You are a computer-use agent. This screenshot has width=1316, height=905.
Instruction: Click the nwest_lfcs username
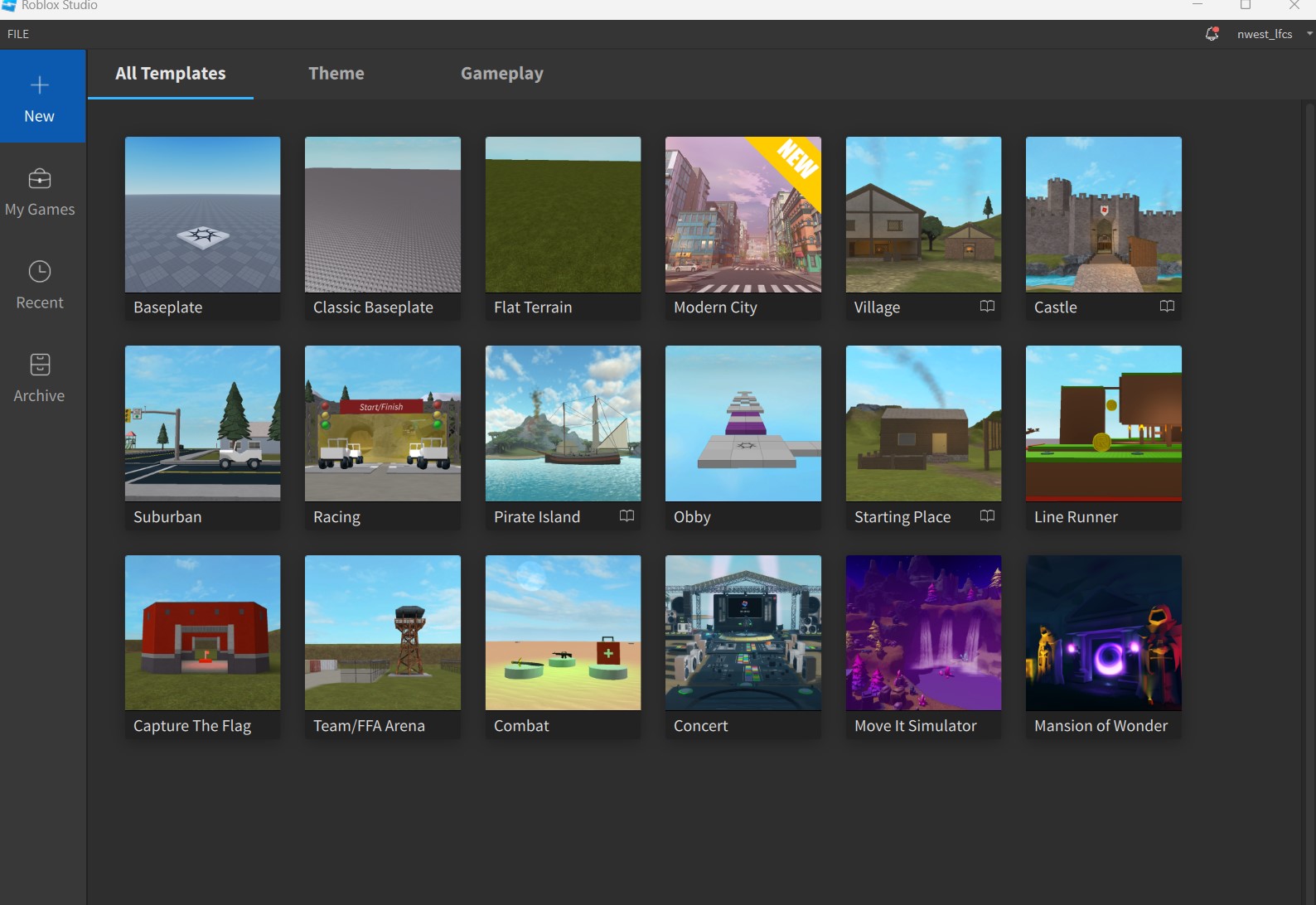point(1265,34)
